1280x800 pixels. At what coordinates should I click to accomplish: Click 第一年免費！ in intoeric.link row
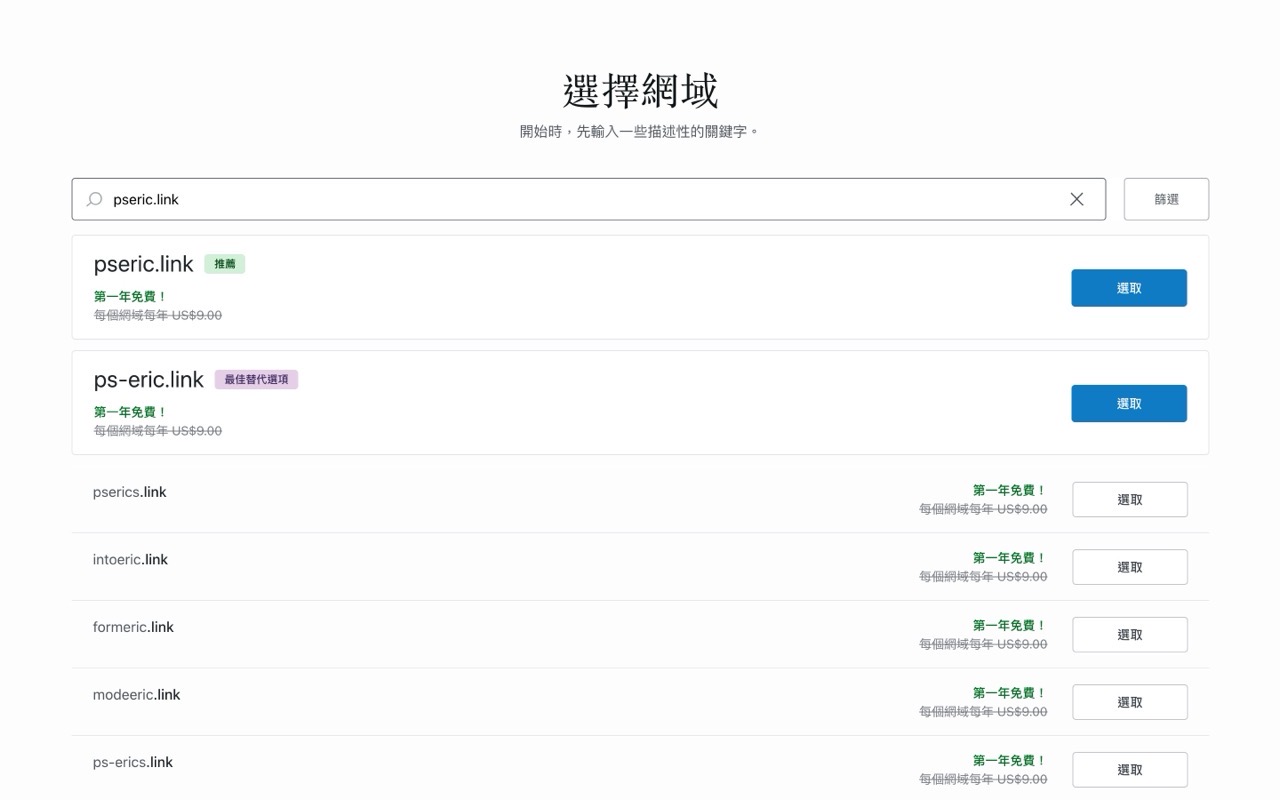pyautogui.click(x=1010, y=558)
